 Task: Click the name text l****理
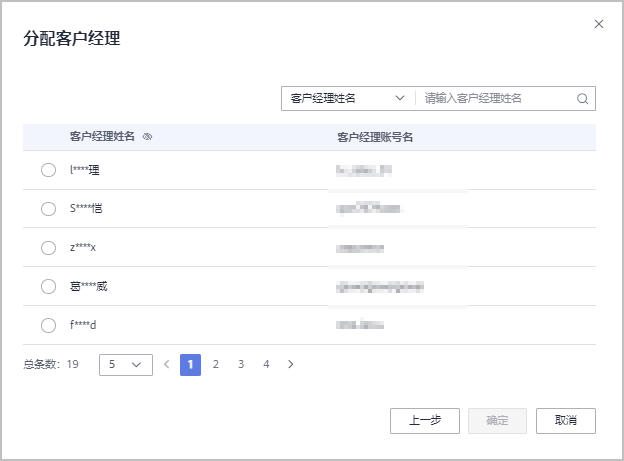coord(85,170)
